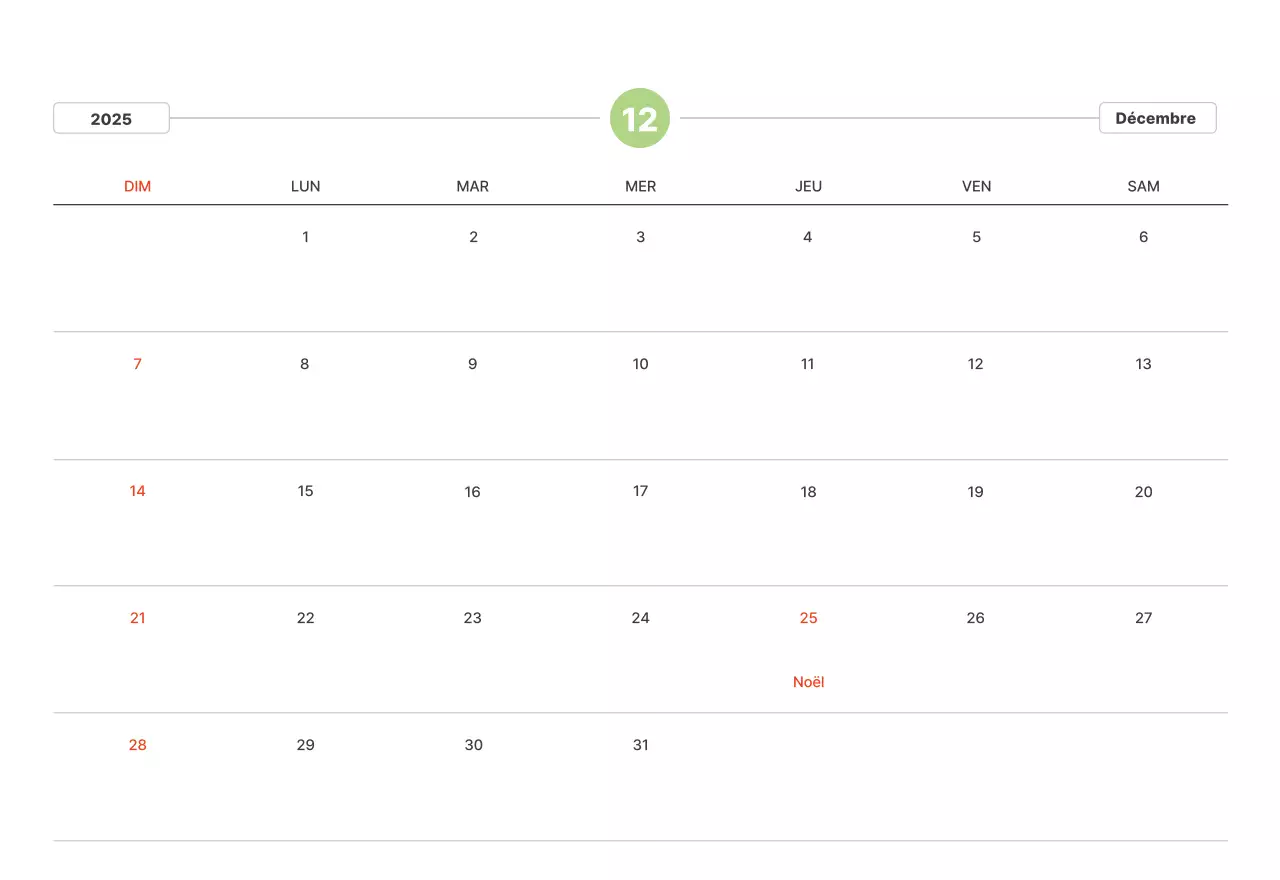Click date 22 in calendar

305,618
